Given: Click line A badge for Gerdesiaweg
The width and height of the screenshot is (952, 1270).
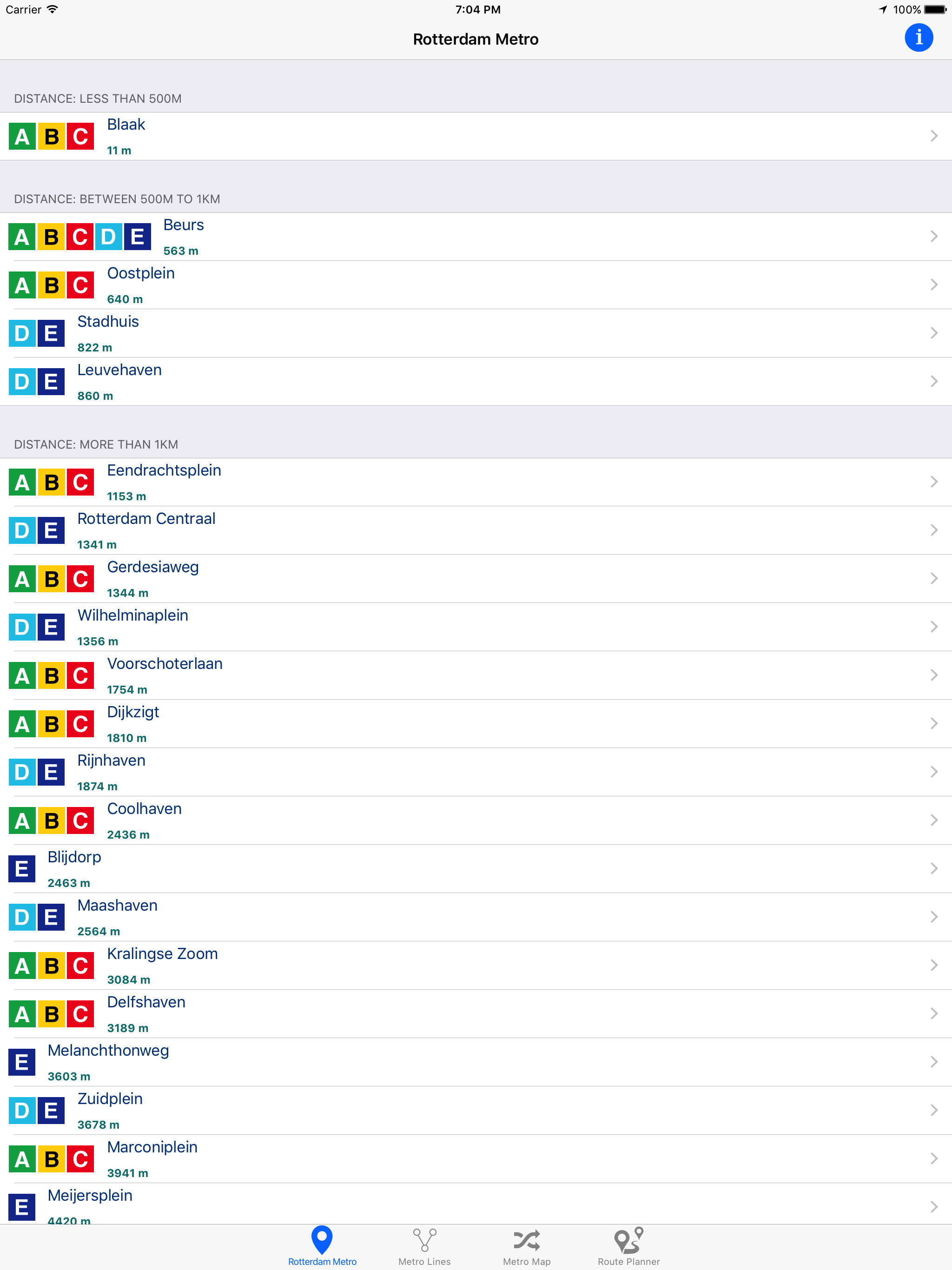Looking at the screenshot, I should point(22,579).
